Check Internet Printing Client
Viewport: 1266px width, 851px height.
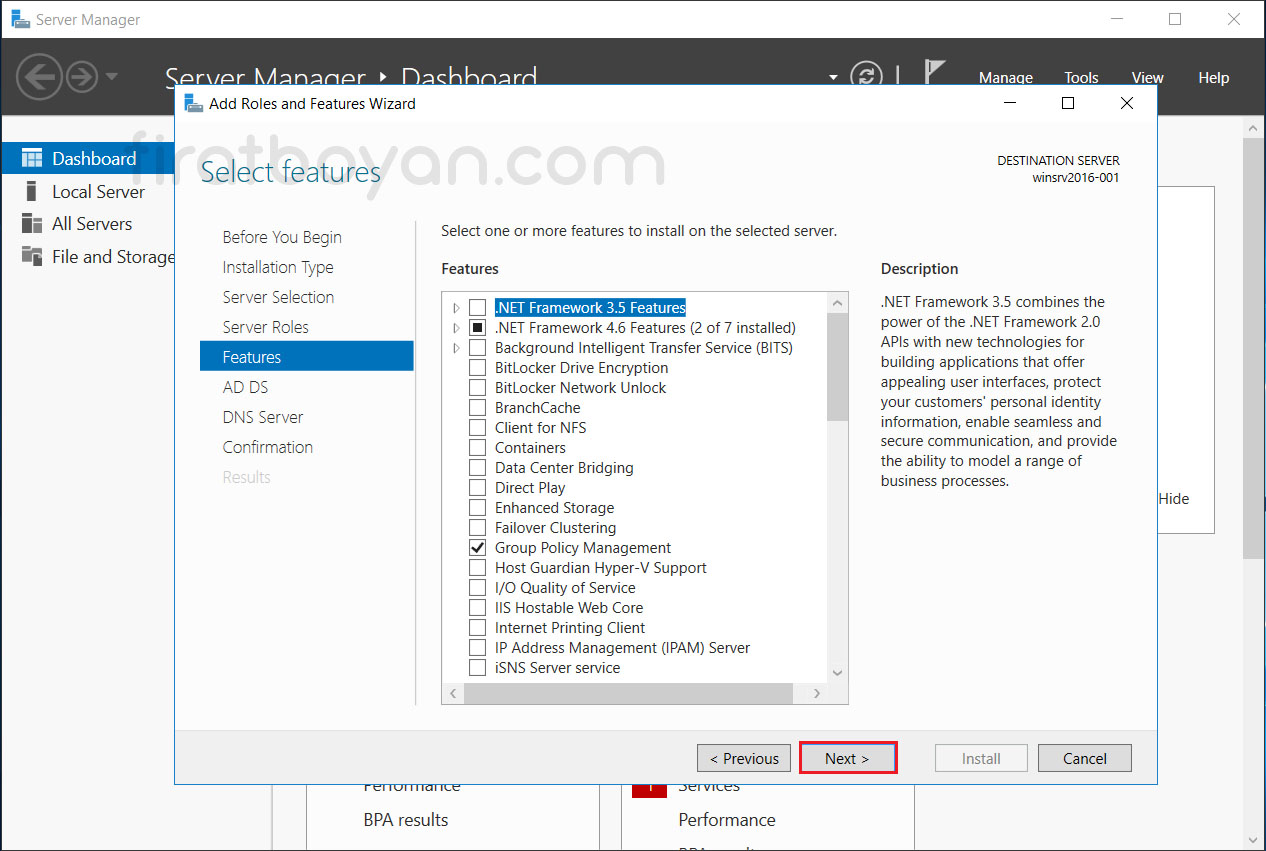pos(478,628)
